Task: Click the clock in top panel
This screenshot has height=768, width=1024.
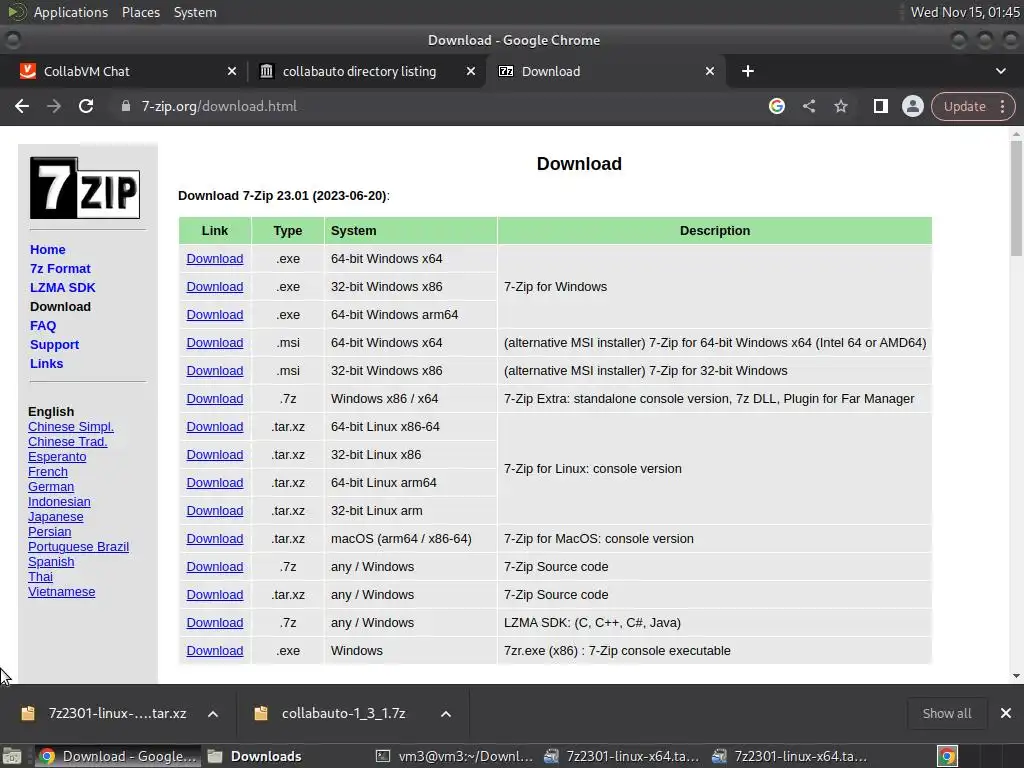Action: pyautogui.click(x=965, y=12)
